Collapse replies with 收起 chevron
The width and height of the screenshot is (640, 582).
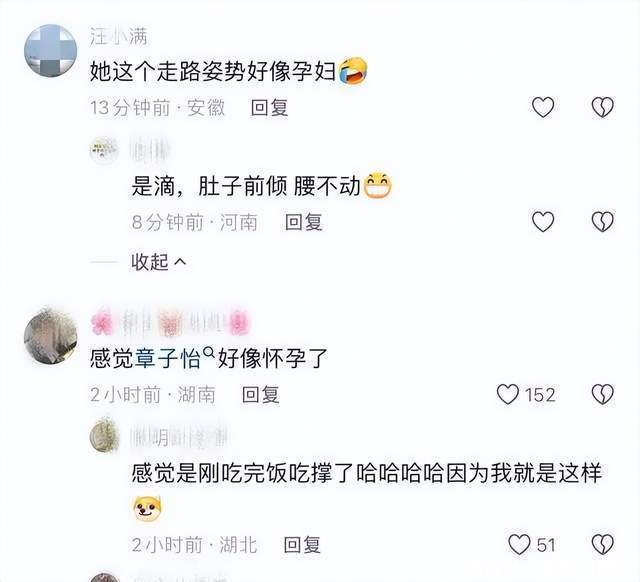point(158,262)
